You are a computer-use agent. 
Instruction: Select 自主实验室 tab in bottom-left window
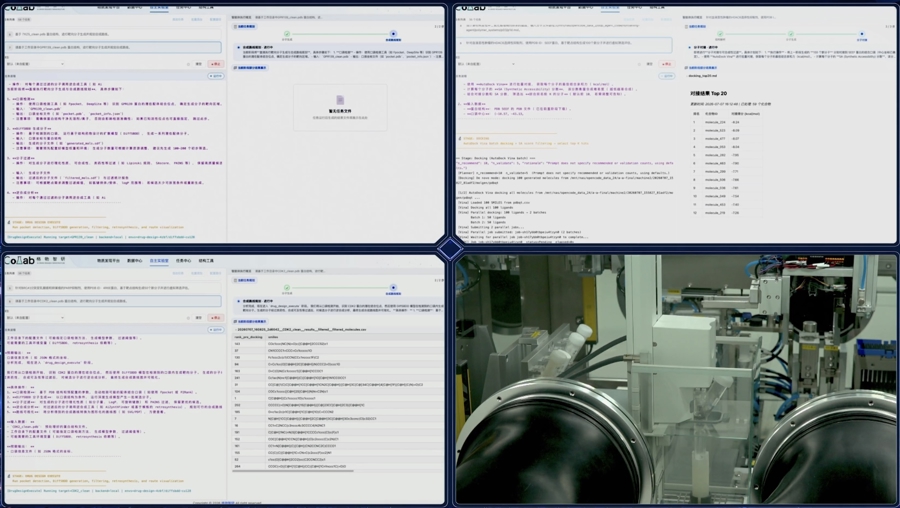click(x=159, y=261)
